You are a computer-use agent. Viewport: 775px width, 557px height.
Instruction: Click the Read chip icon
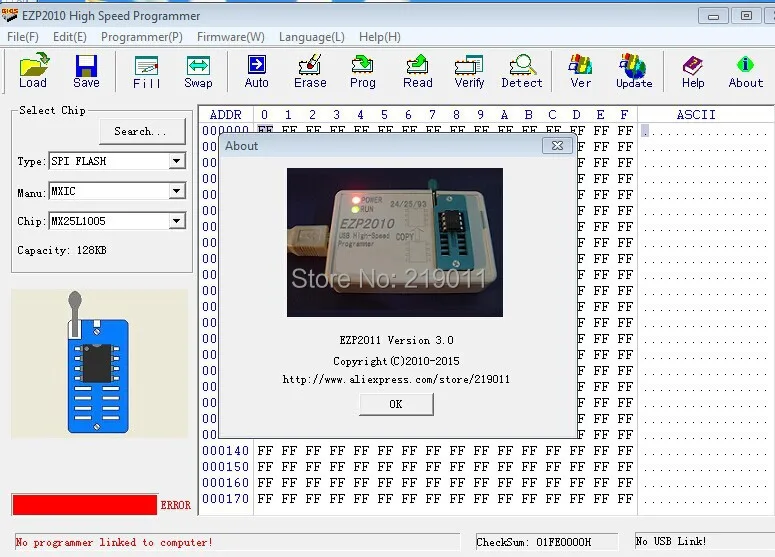[x=418, y=71]
